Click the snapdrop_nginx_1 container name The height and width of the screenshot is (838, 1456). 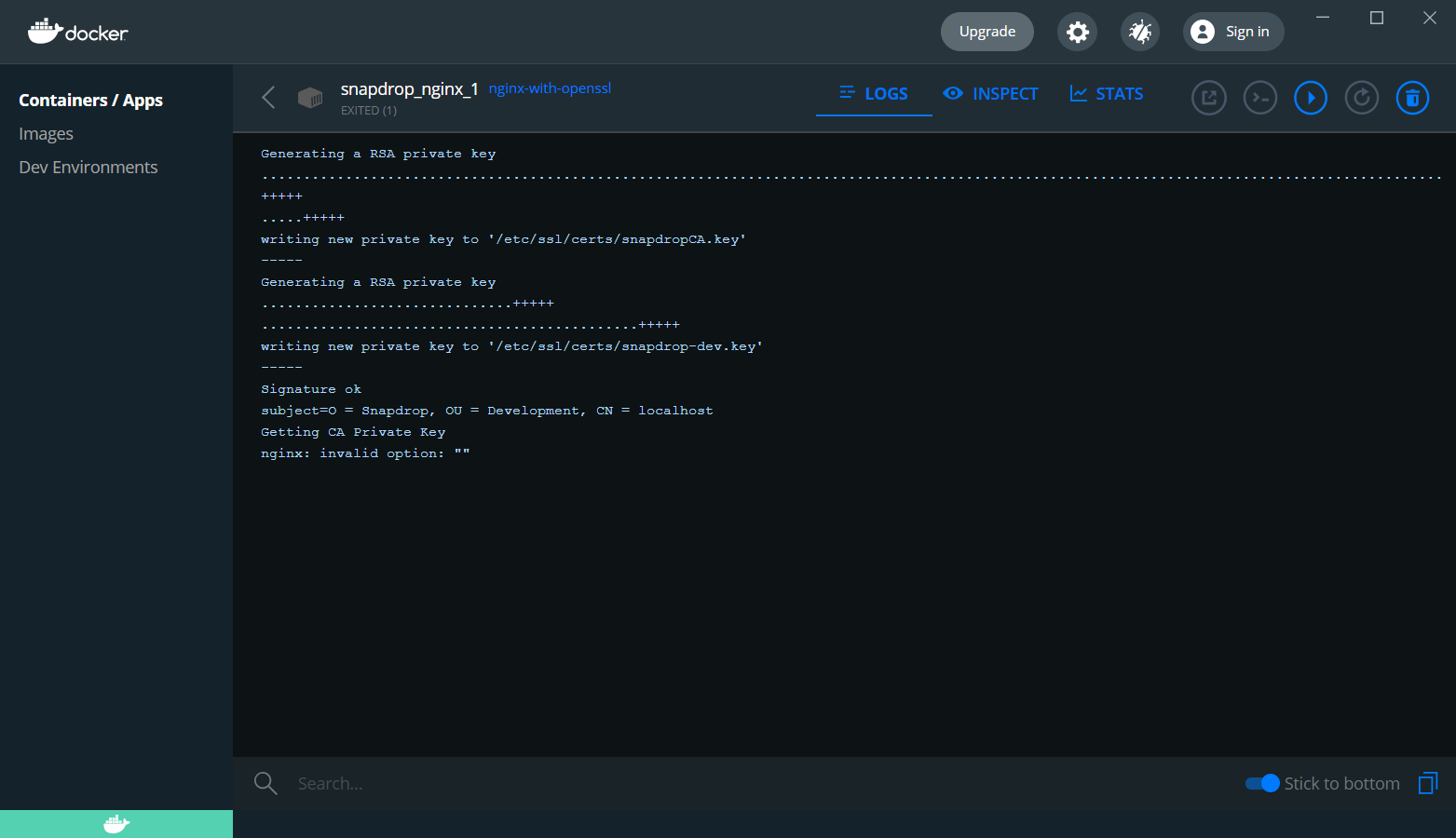tap(409, 89)
